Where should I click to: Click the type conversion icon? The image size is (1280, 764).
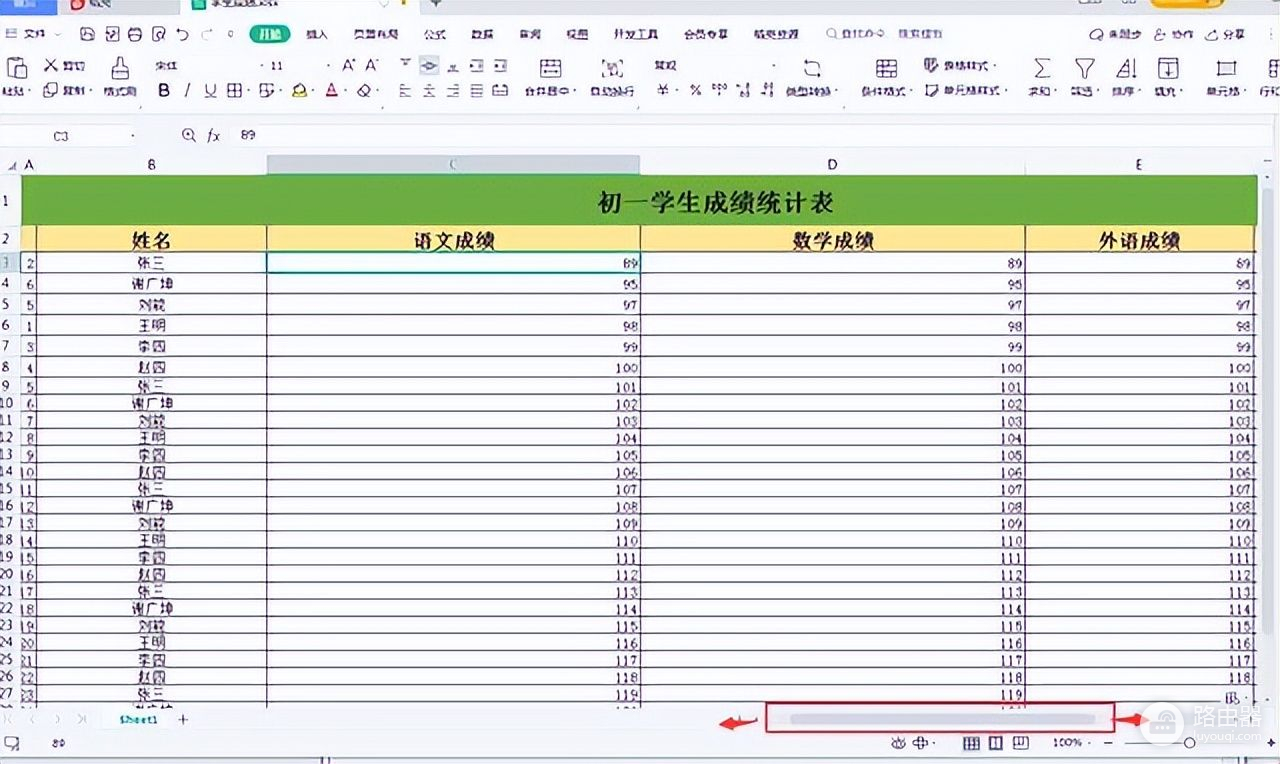click(x=812, y=68)
